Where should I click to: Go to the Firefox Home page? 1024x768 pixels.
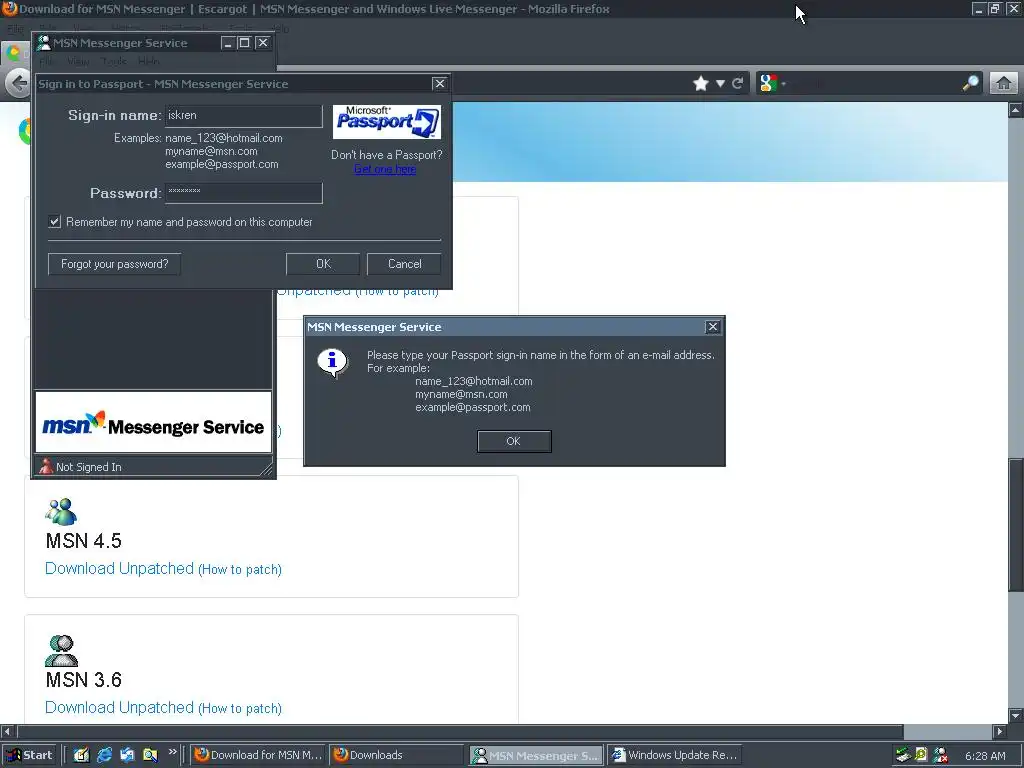coord(1004,83)
